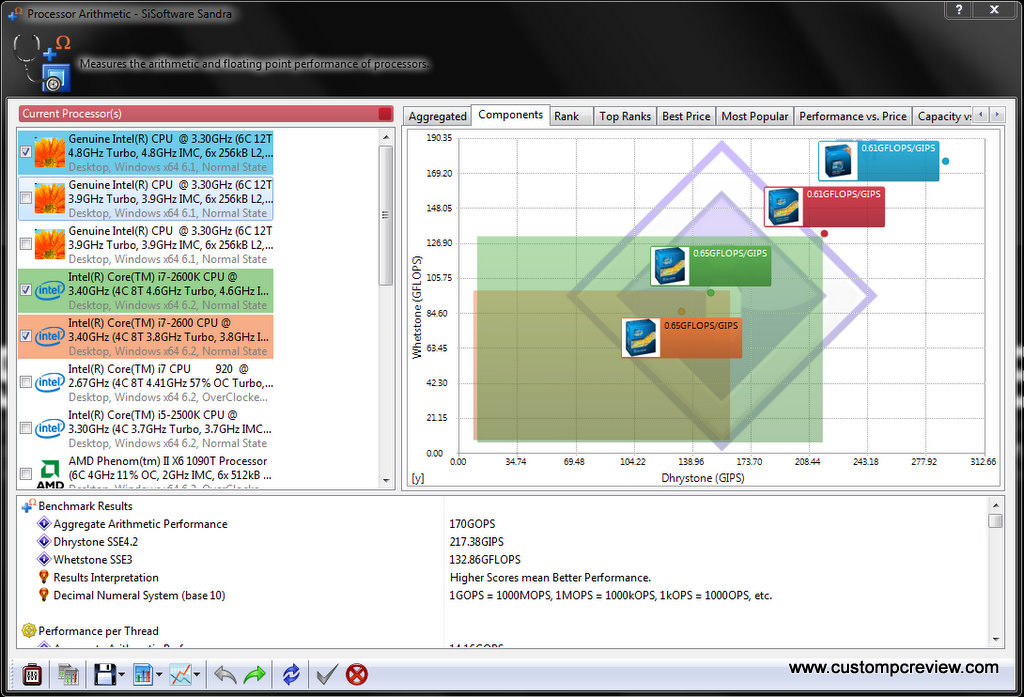Open the Performance vs. Price tab
The height and width of the screenshot is (697, 1024).
tap(852, 116)
